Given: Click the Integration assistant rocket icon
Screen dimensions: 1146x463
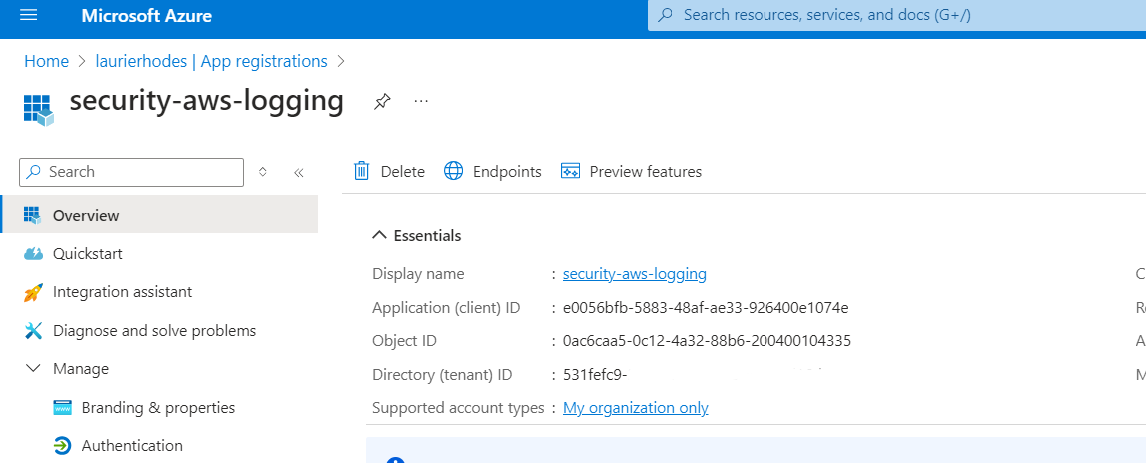Looking at the screenshot, I should point(33,293).
